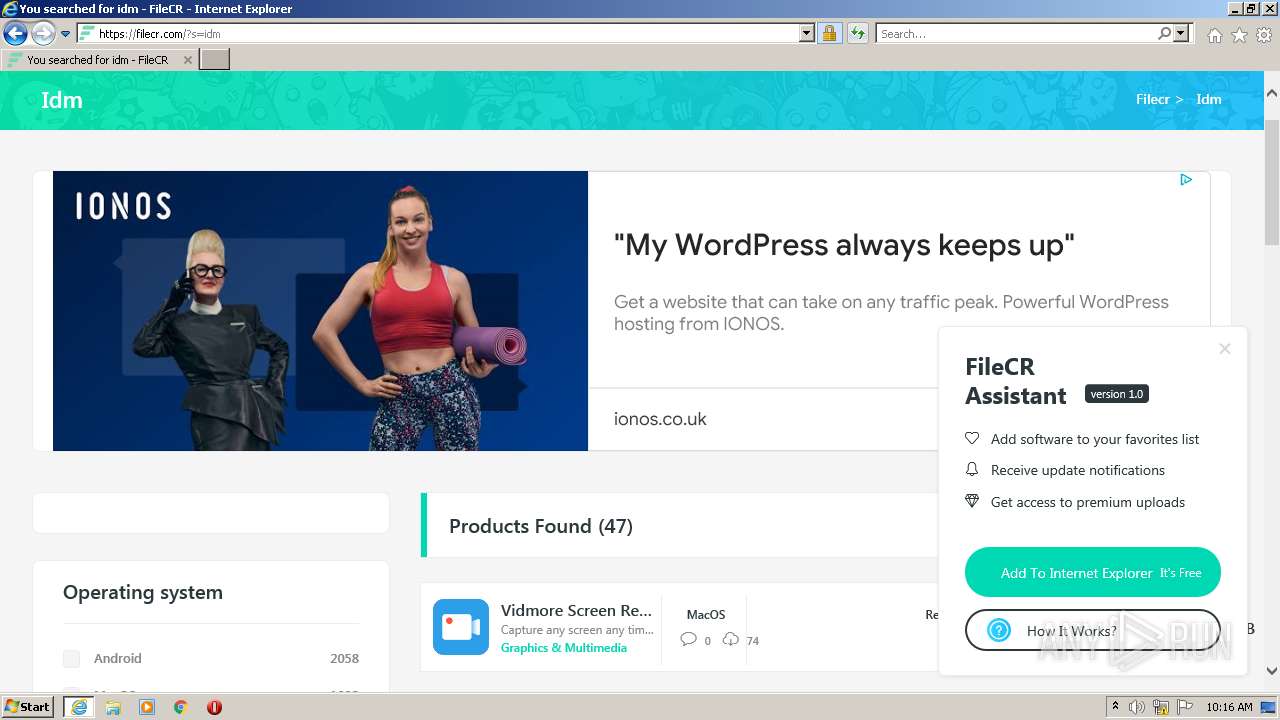
Task: Open Favorites star icon
Action: click(1239, 35)
